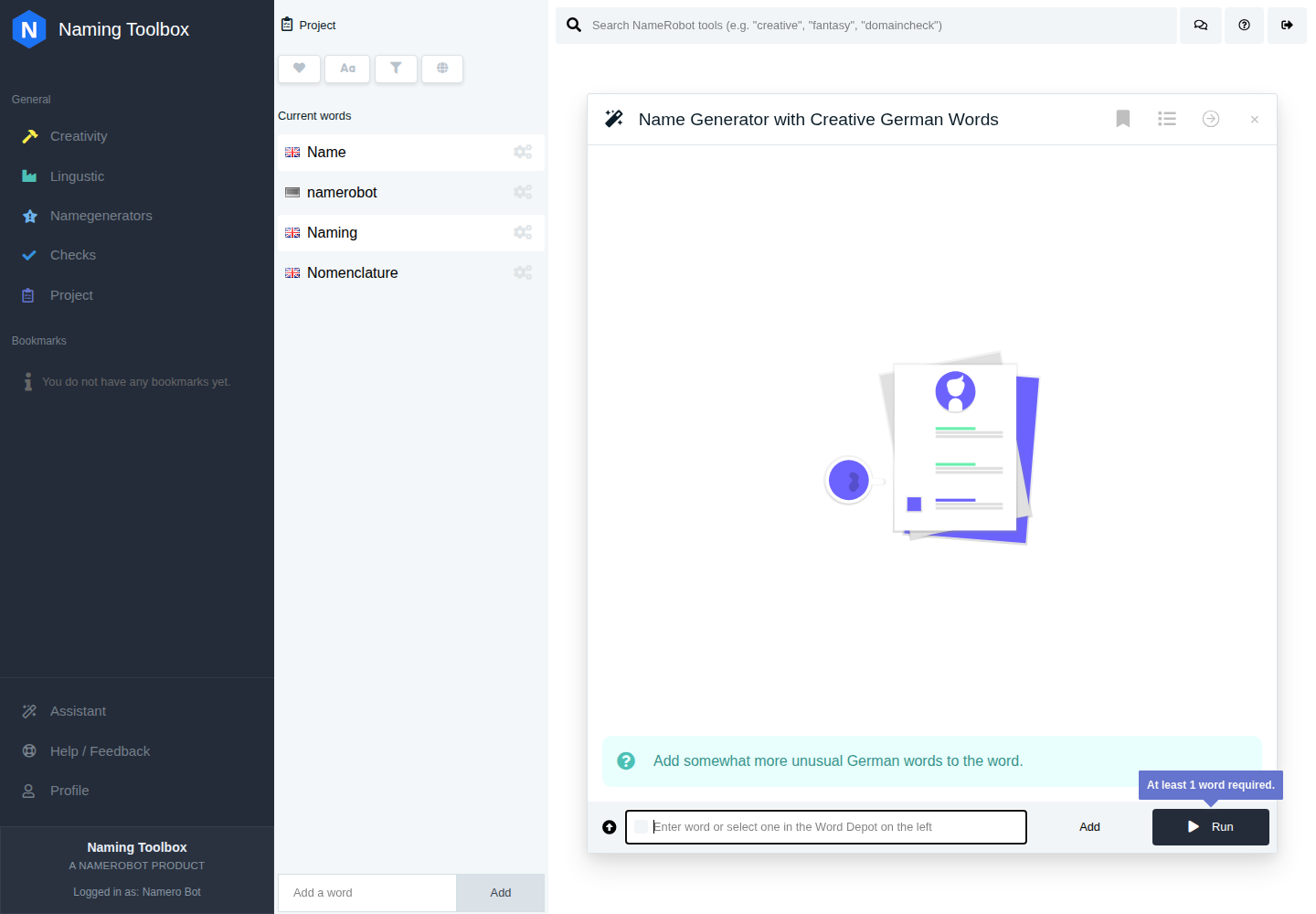Open the tool list icon
The width and height of the screenshot is (1316, 914).
pyautogui.click(x=1167, y=119)
